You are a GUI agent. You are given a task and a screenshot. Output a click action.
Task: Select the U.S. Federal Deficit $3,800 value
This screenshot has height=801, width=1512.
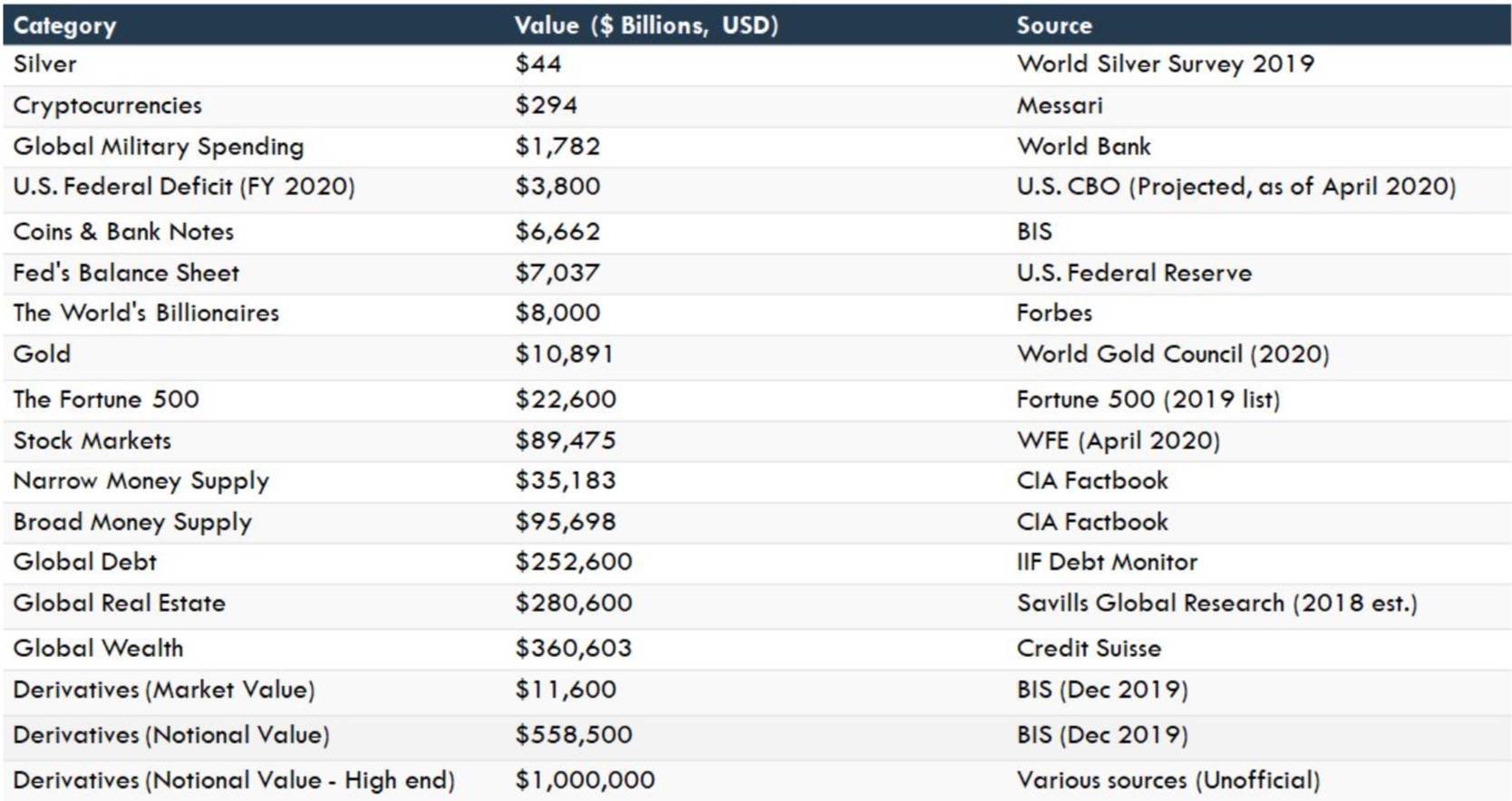coord(557,187)
